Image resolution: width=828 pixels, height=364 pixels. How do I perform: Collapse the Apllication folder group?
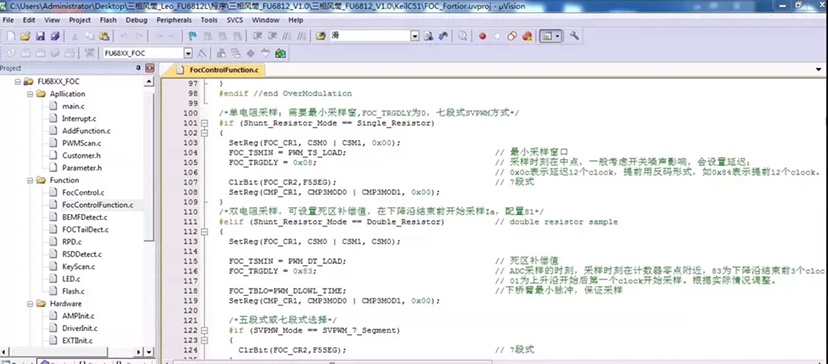(x=30, y=94)
